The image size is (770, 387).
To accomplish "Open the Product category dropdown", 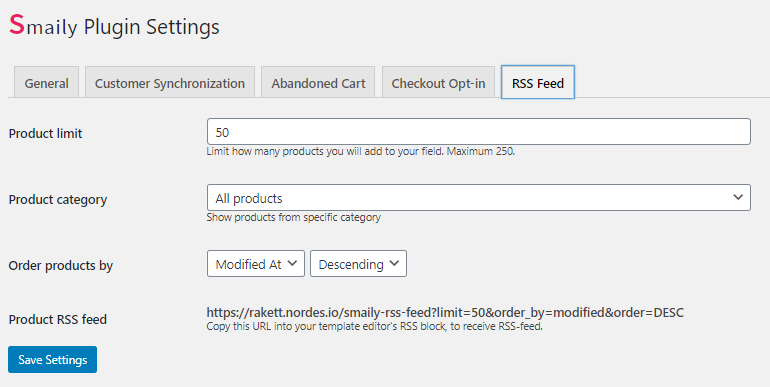I will point(479,197).
